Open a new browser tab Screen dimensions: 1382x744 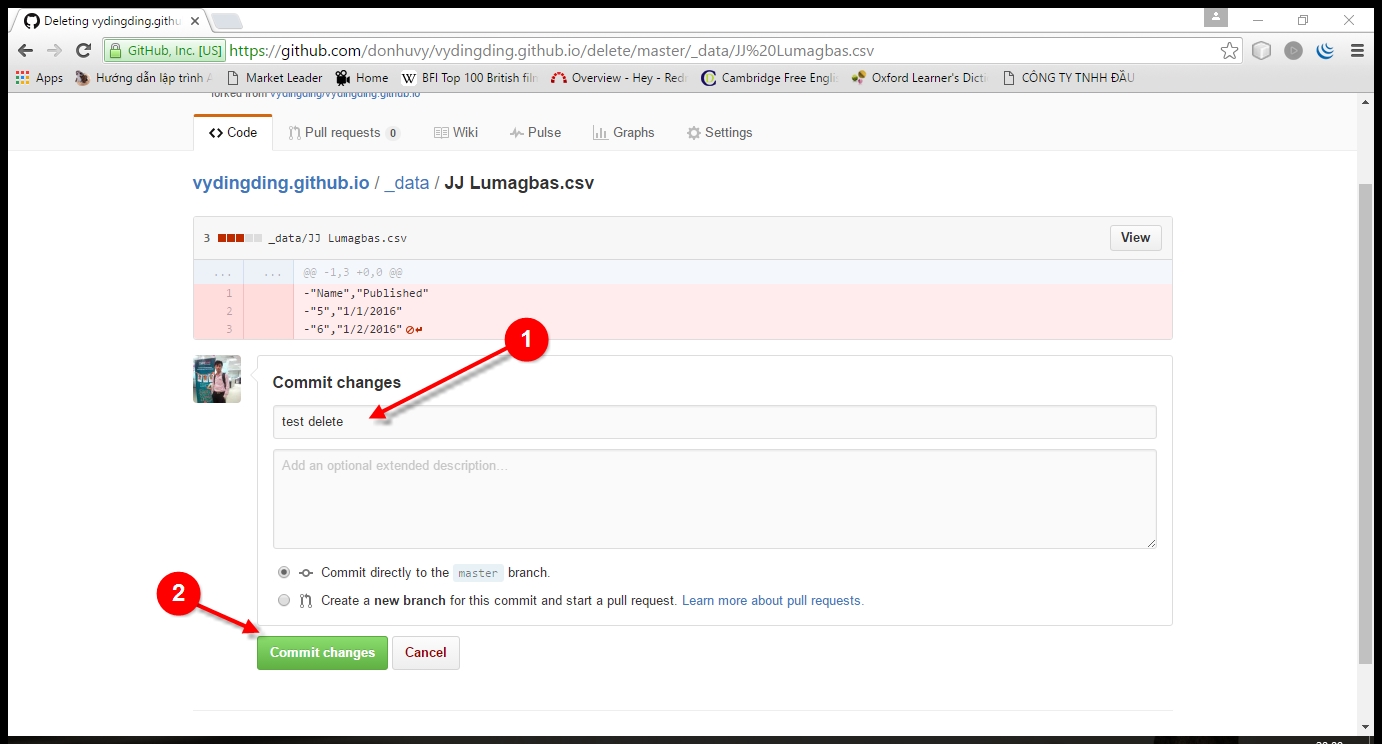(227, 21)
